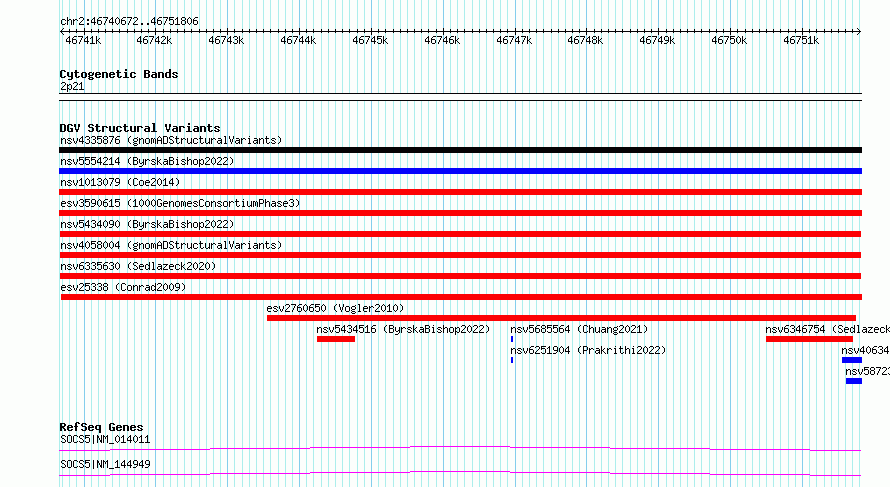The height and width of the screenshot is (487, 890).
Task: Open nsv5434516 ByrskaBishop2022 label
Action: [403, 329]
